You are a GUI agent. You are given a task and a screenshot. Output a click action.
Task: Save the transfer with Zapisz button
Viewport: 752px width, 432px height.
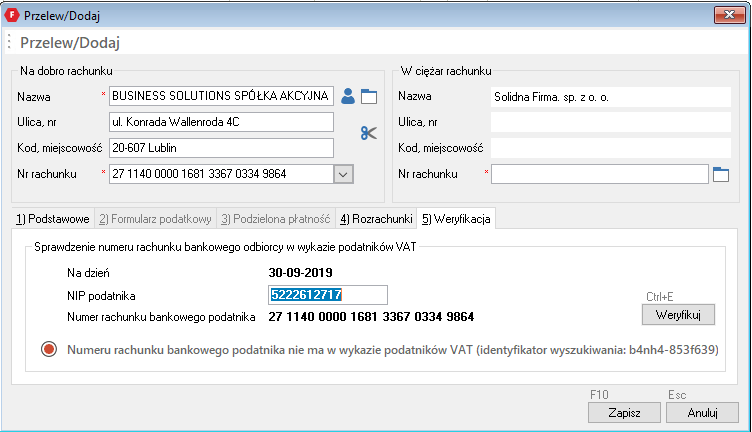616,412
